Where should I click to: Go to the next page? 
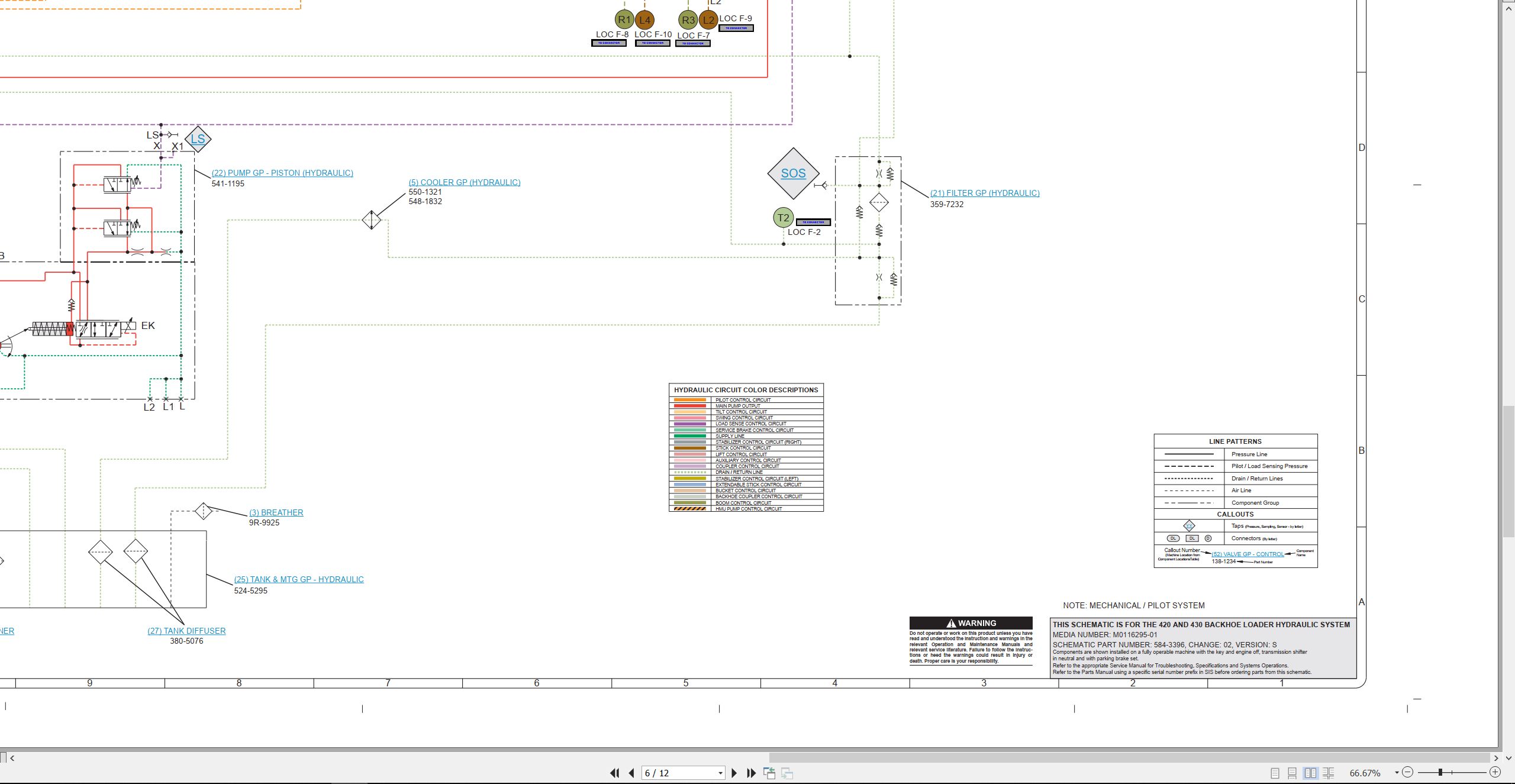(734, 773)
